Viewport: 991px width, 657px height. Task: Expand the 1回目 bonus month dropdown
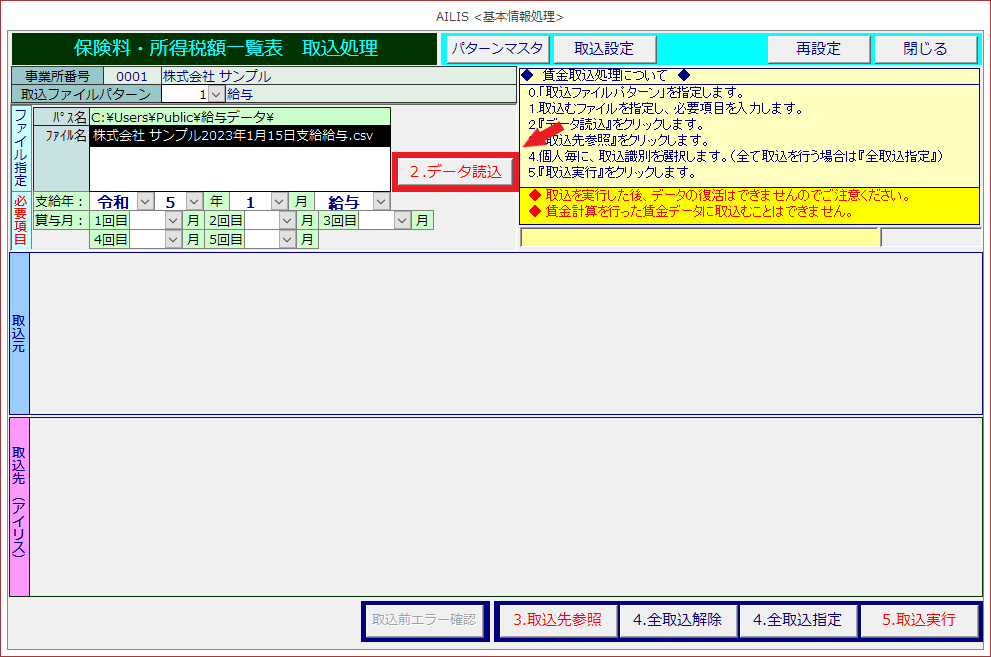173,220
